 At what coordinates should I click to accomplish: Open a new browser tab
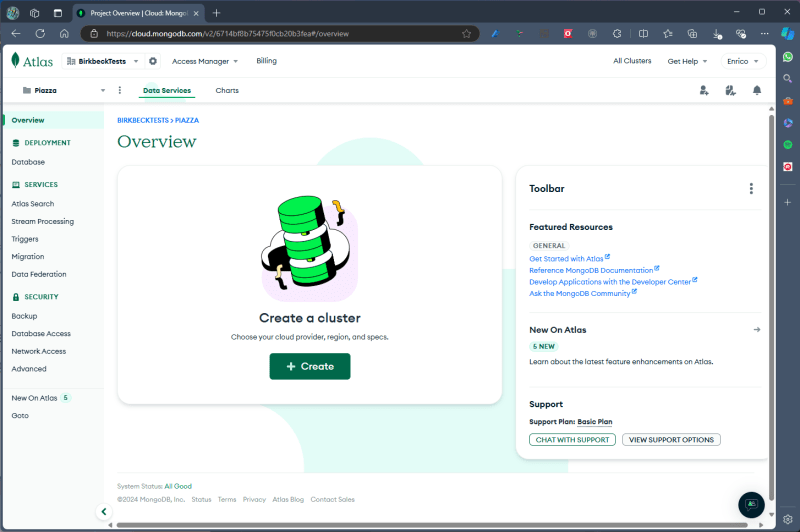216,13
